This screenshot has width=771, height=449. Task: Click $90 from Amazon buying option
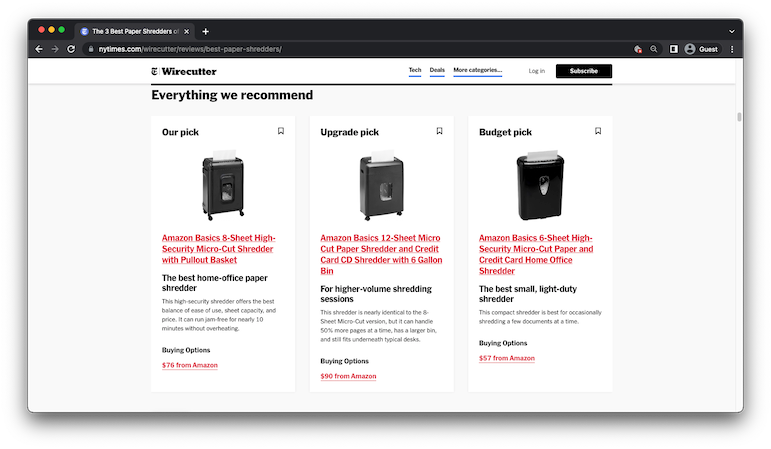(348, 376)
